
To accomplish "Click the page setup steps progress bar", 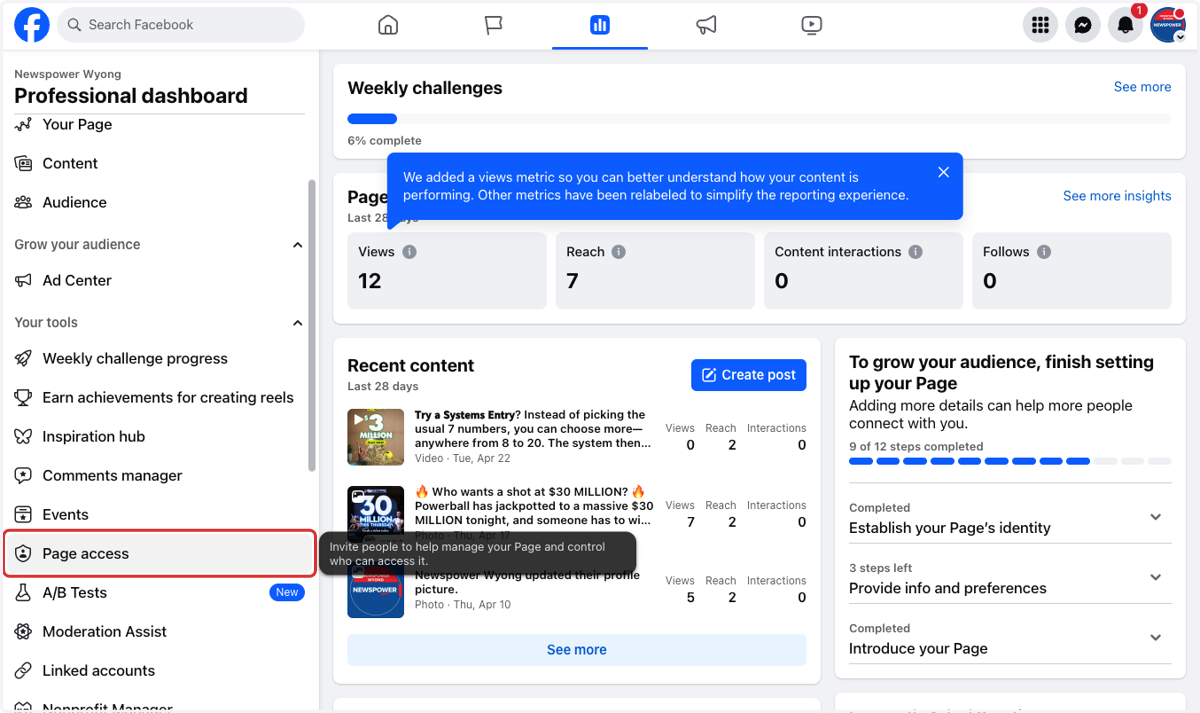I will click(x=1010, y=461).
